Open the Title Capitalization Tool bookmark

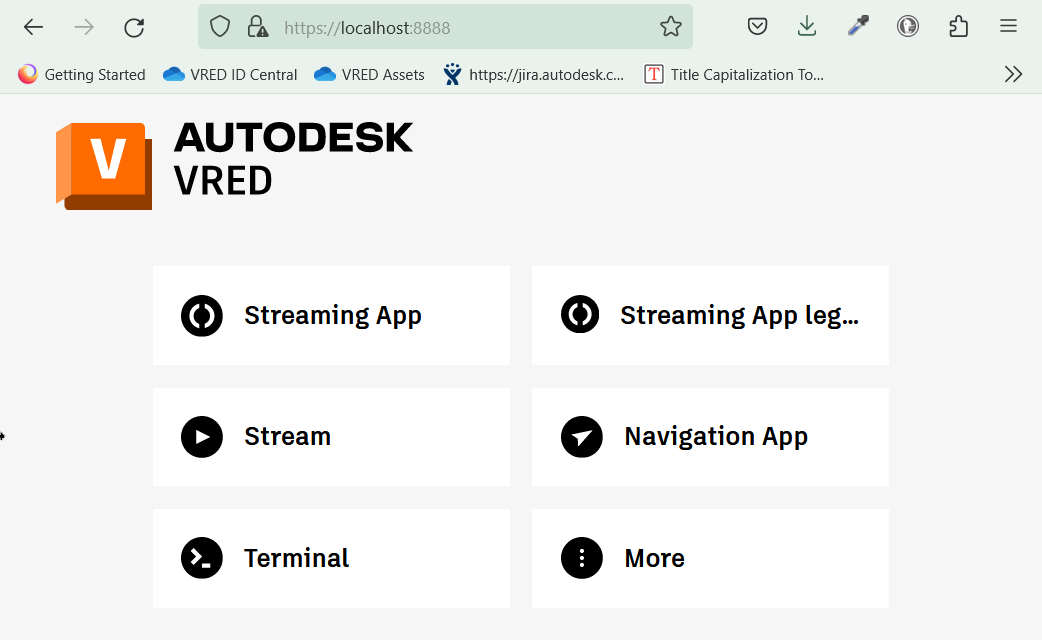(x=734, y=74)
